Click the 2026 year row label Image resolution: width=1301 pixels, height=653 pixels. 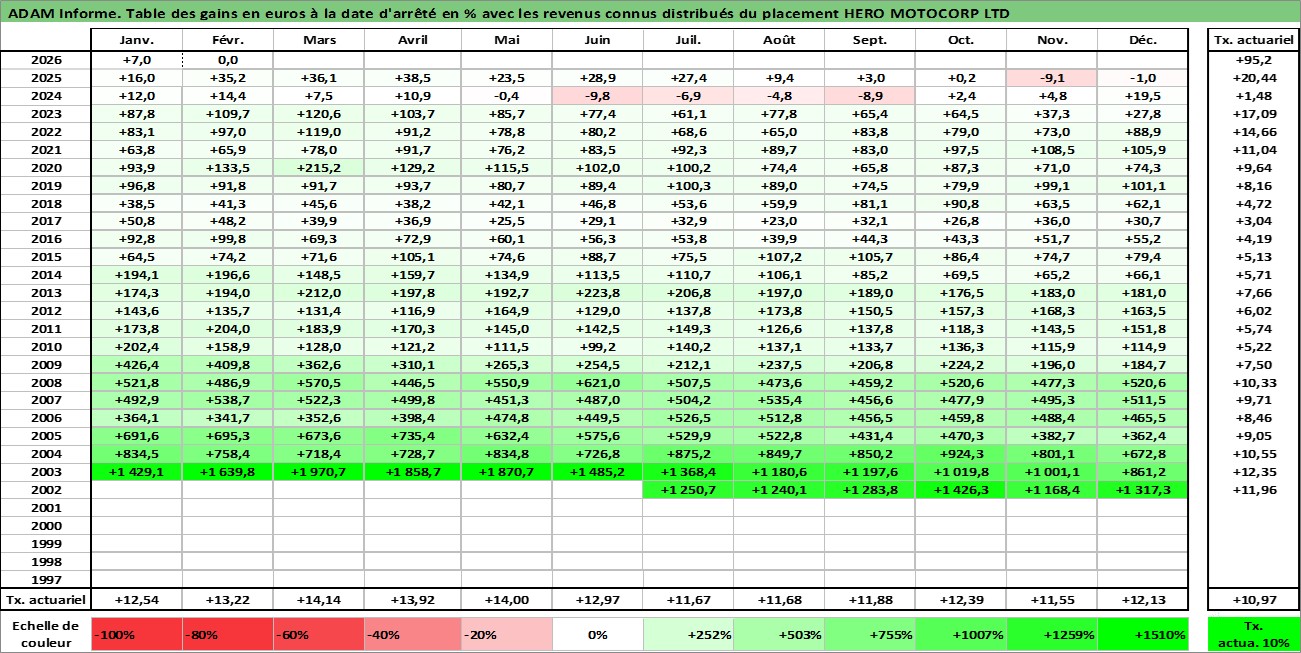(46, 60)
